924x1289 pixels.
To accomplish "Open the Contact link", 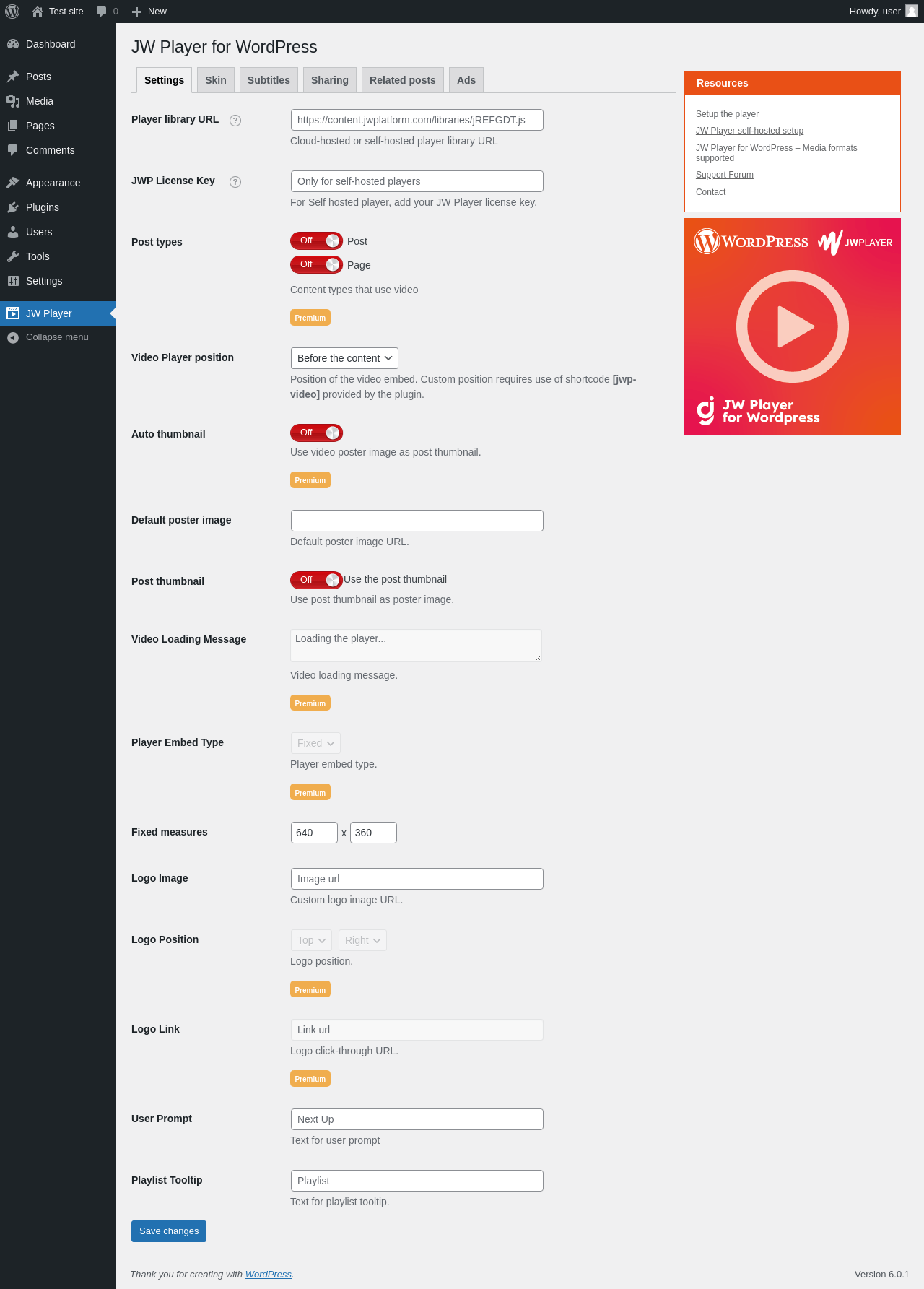I will [710, 192].
